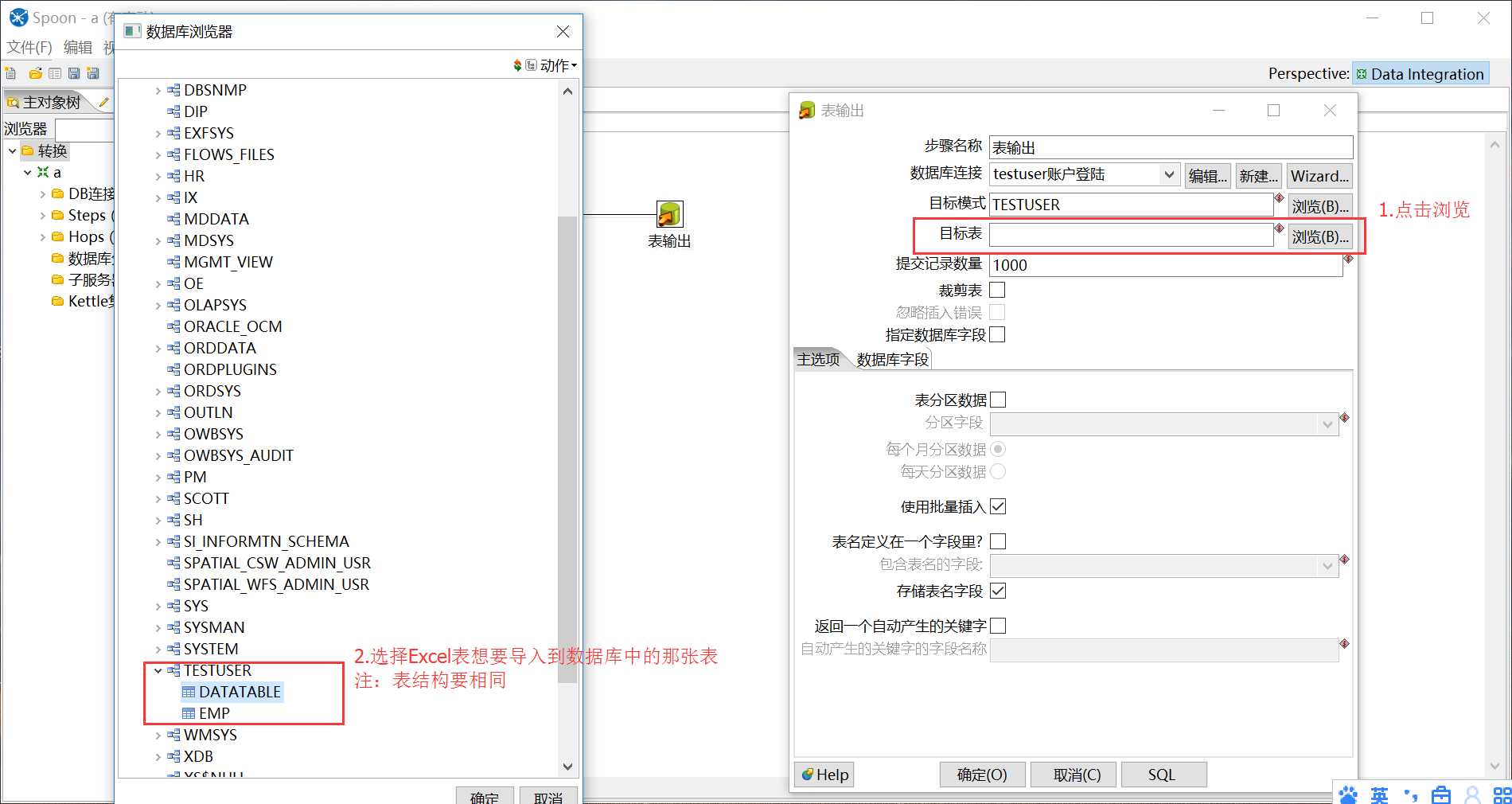The width and height of the screenshot is (1512, 804).
Task: Click the 目标表 input field
Action: click(x=1131, y=235)
